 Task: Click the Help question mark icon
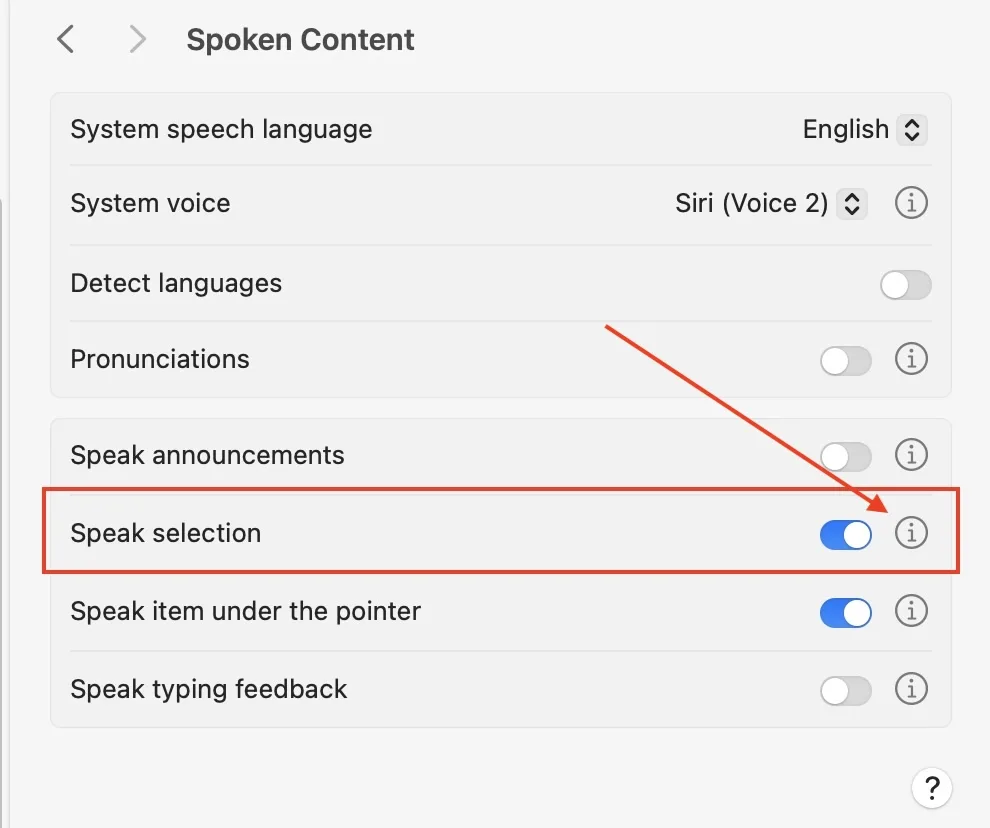pyautogui.click(x=932, y=788)
